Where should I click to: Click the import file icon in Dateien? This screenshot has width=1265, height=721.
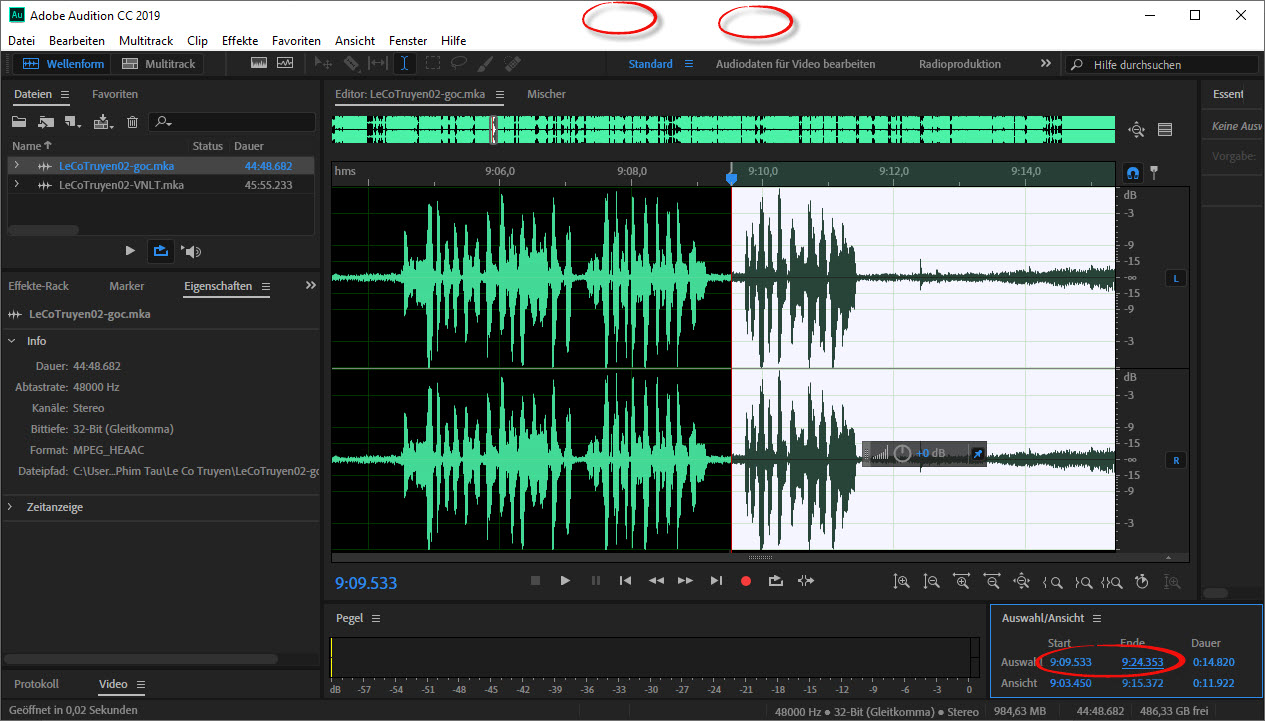(x=46, y=122)
